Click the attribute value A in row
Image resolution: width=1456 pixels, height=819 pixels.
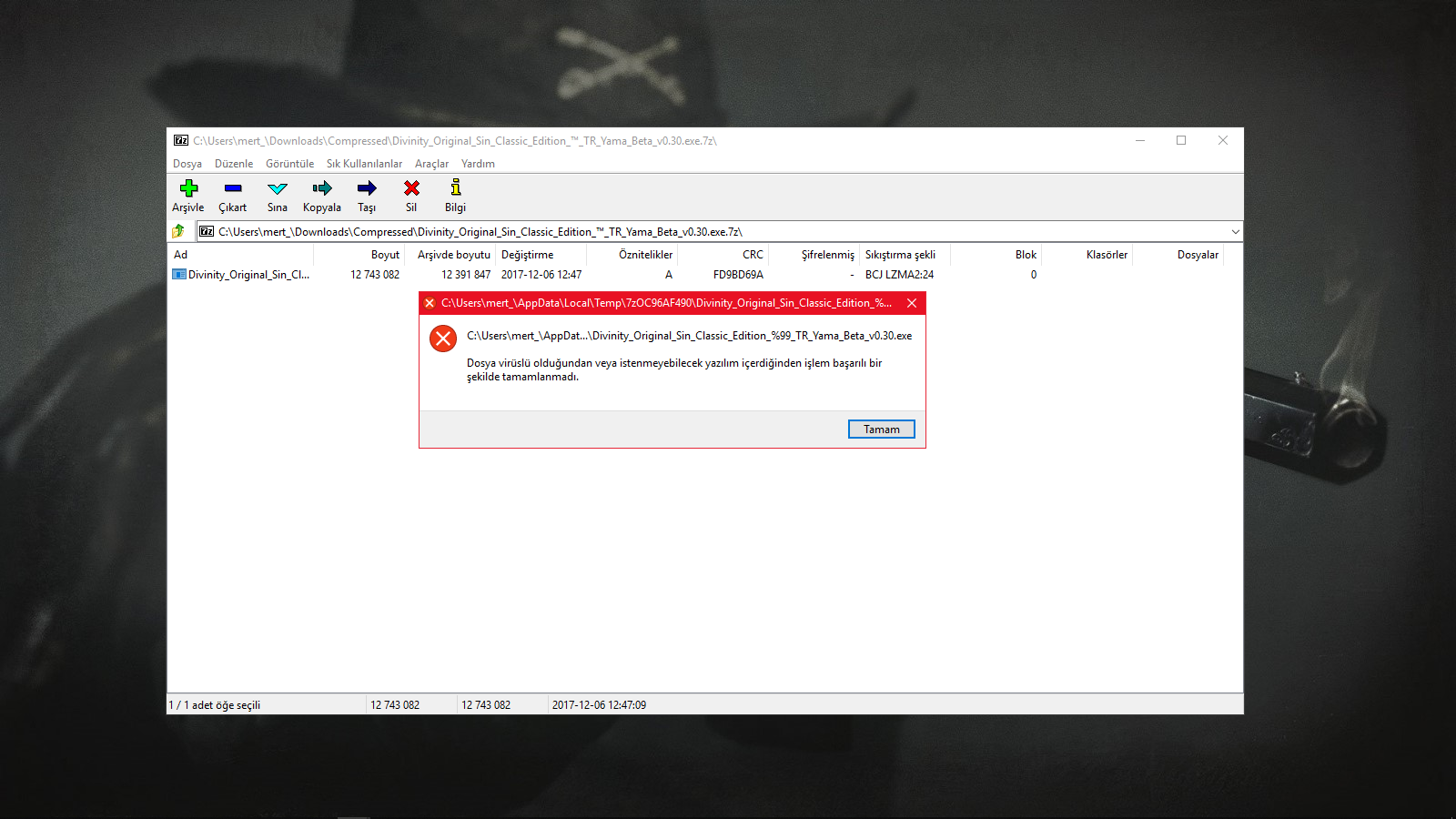[x=669, y=275]
